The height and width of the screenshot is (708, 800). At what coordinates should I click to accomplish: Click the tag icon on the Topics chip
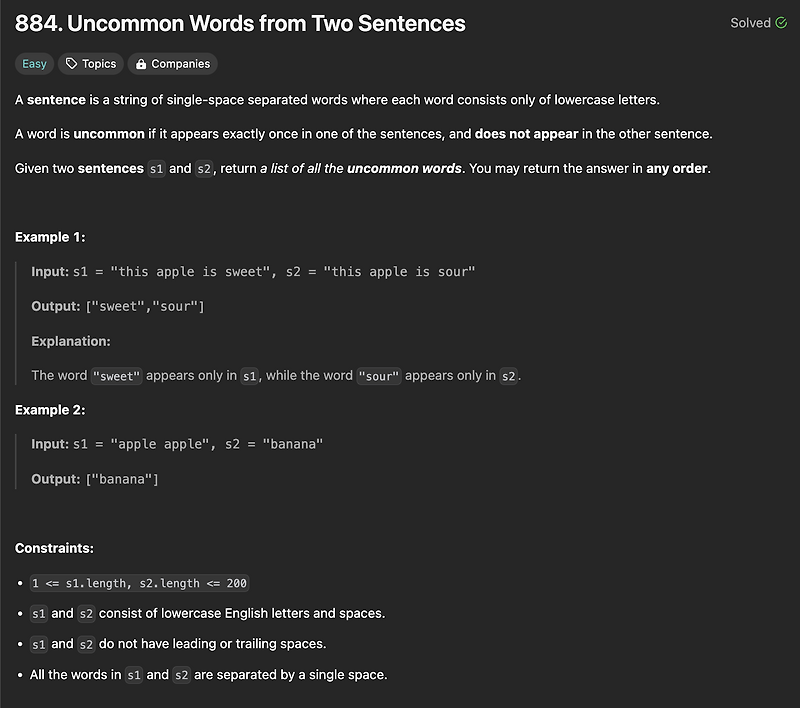point(74,63)
